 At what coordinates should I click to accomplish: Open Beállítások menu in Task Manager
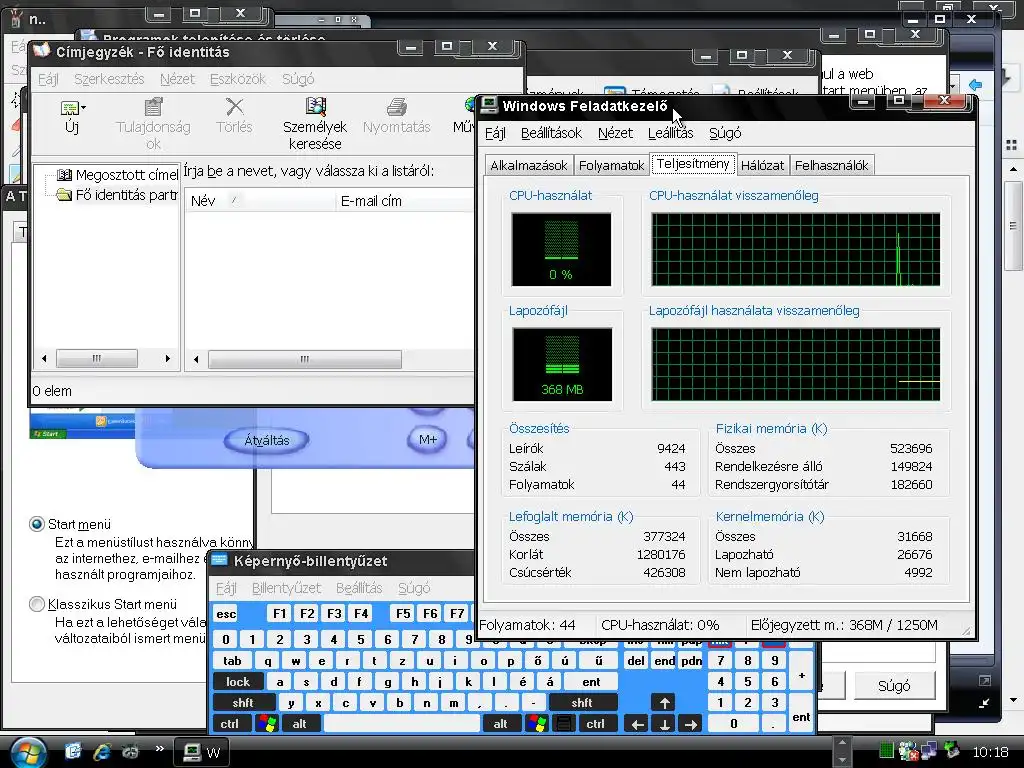(551, 133)
